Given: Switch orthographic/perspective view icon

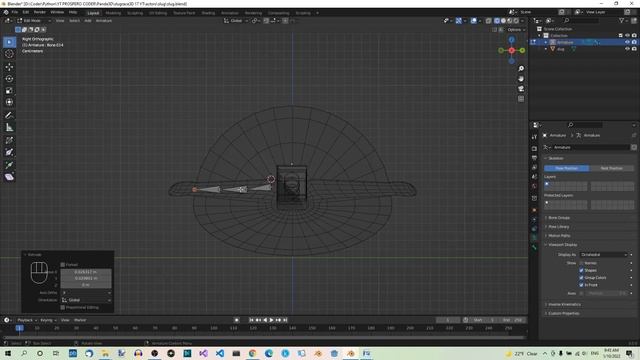Looking at the screenshot, I should [521, 99].
